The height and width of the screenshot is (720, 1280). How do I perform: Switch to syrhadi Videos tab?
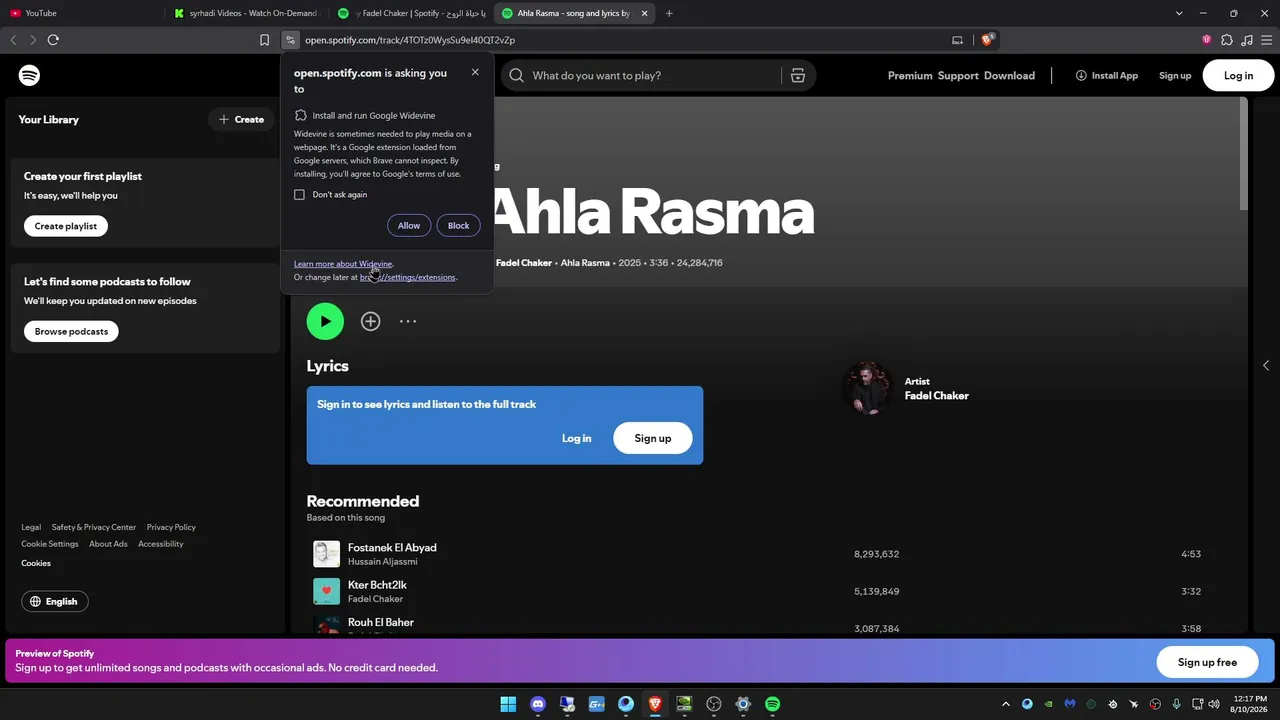pyautogui.click(x=245, y=13)
